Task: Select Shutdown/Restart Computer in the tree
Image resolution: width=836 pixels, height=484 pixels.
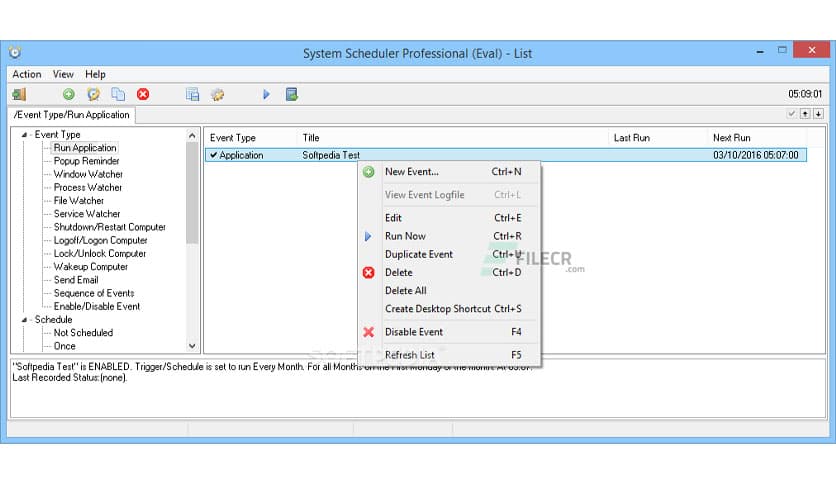Action: click(109, 227)
